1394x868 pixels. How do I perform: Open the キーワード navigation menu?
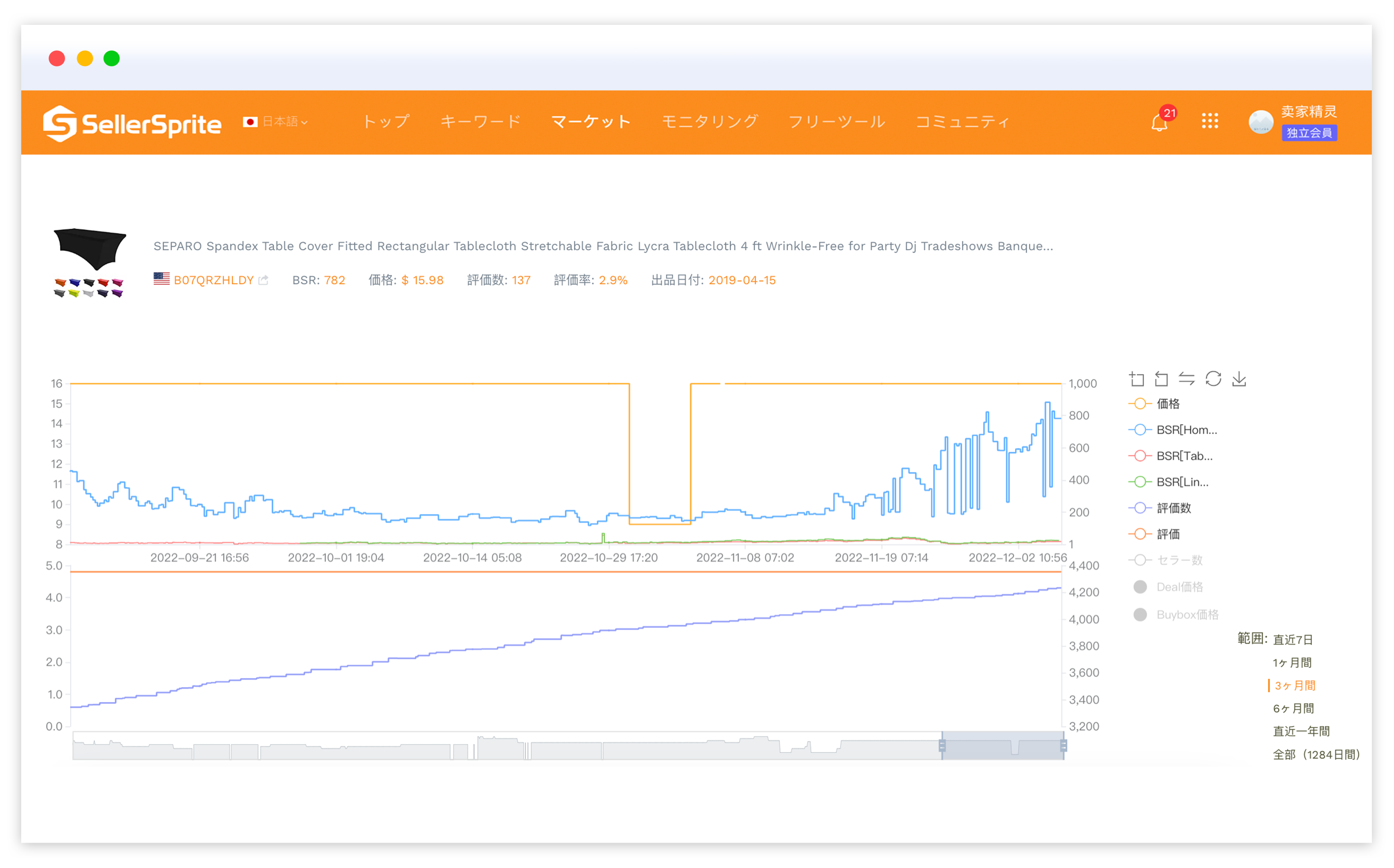(x=480, y=122)
